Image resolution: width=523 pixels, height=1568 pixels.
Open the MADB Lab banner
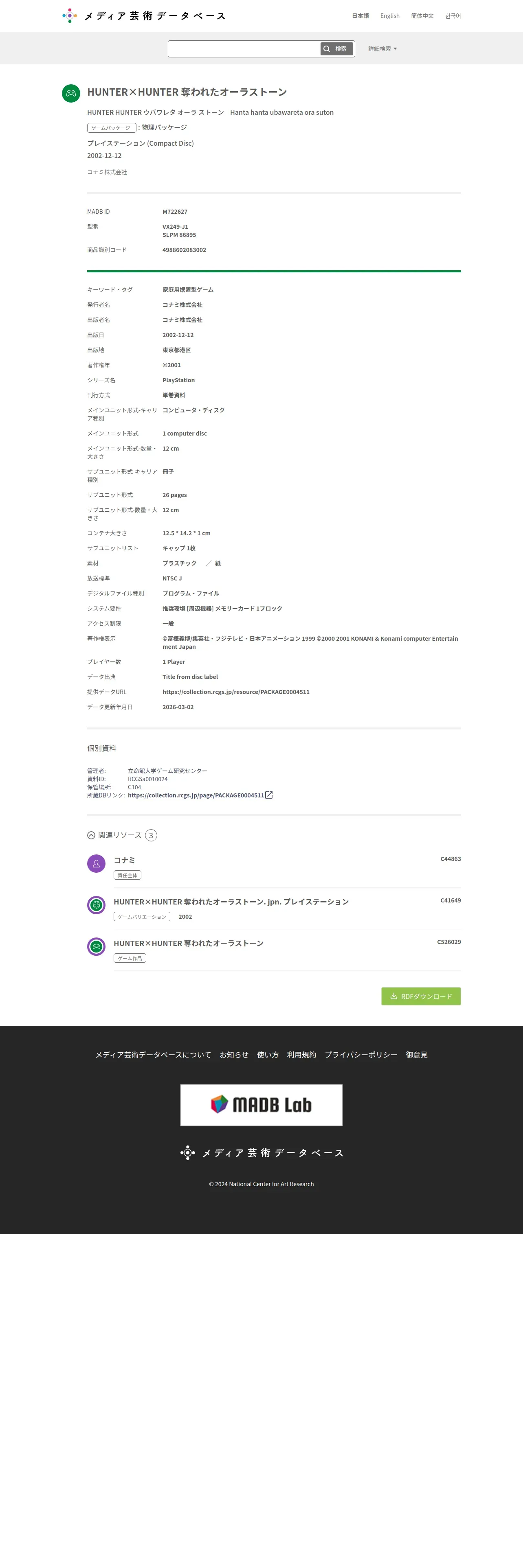point(261,1105)
